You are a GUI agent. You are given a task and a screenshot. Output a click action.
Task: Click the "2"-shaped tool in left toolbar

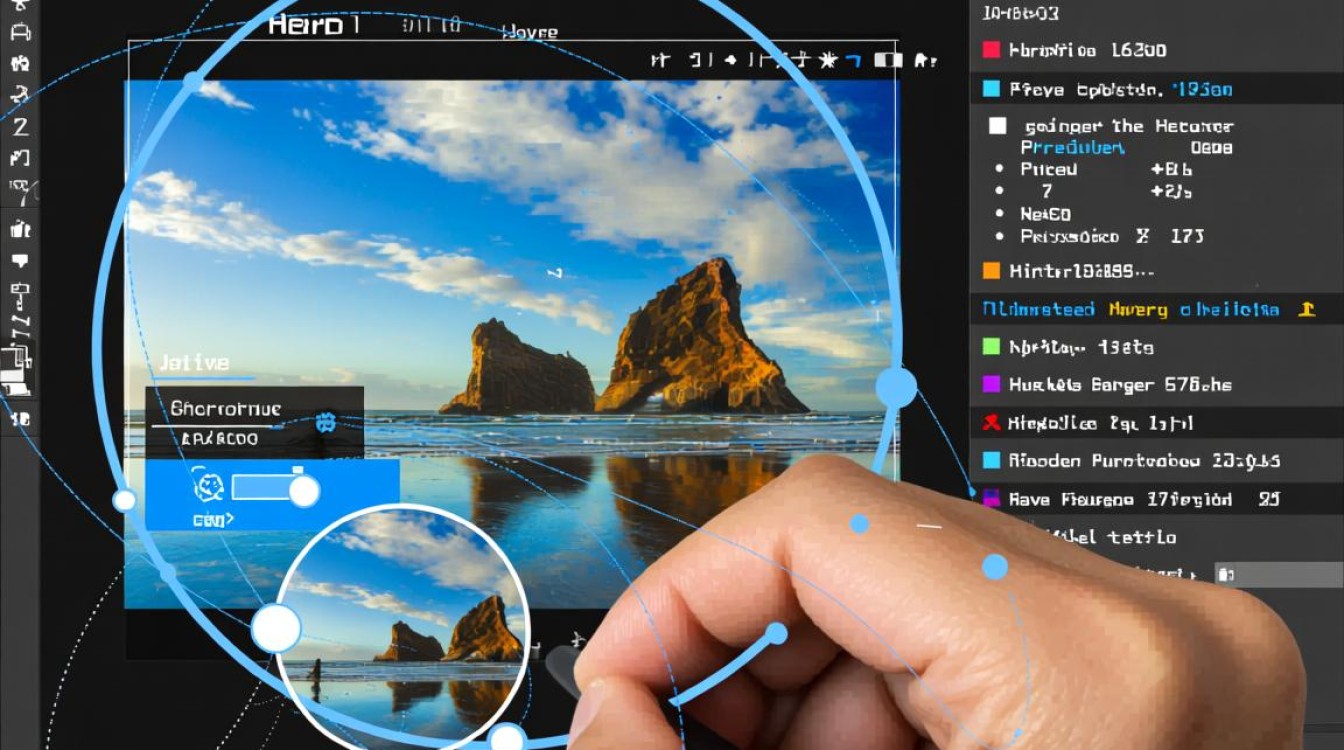[19, 127]
